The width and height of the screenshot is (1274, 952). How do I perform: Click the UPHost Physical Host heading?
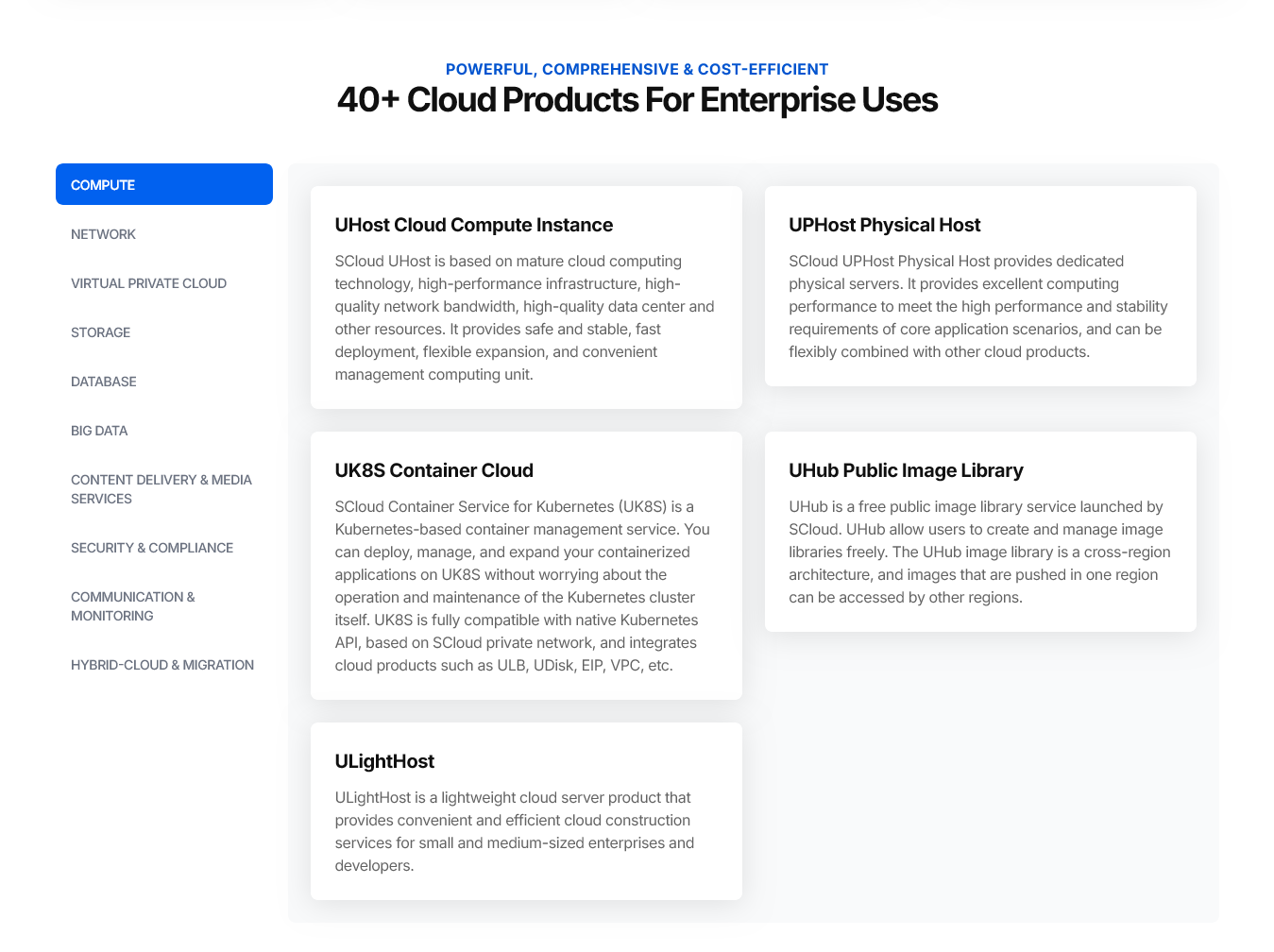[884, 225]
